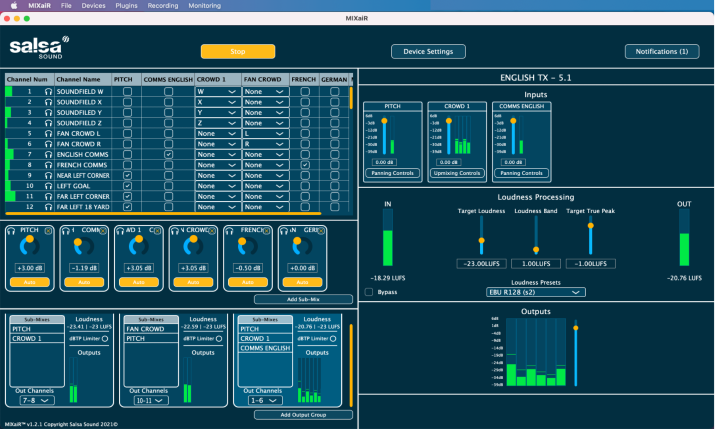Image resolution: width=715 pixels, height=429 pixels.
Task: Click headphone icon for FRENCH COMMS row
Action: pyautogui.click(x=48, y=165)
